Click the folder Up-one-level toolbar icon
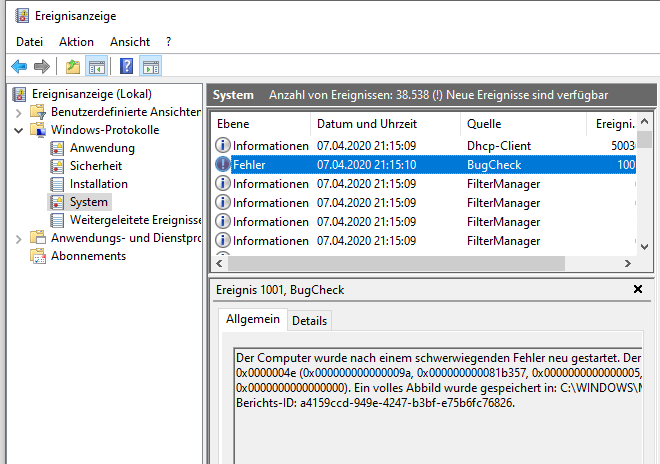Screen dimensions: 660x464 (73, 67)
